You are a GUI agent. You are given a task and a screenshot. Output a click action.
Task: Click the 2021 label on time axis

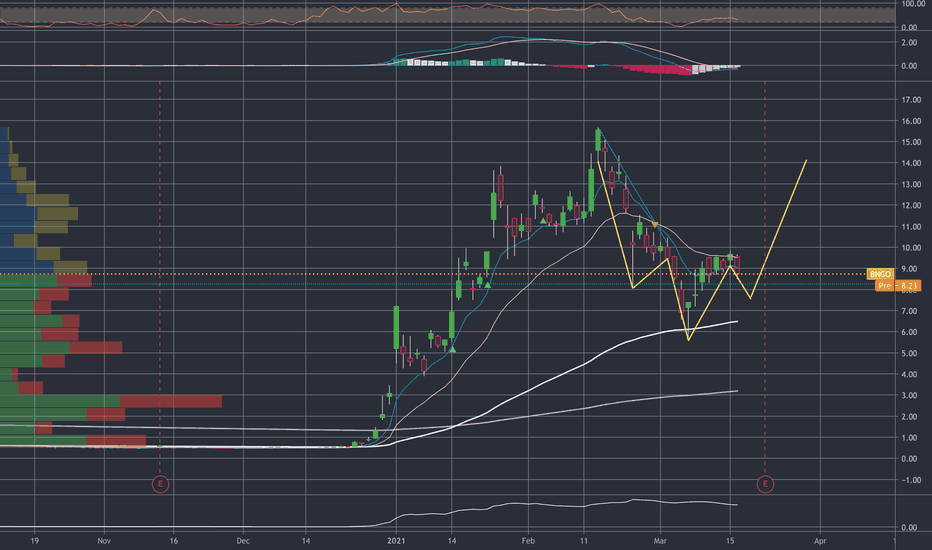point(396,540)
